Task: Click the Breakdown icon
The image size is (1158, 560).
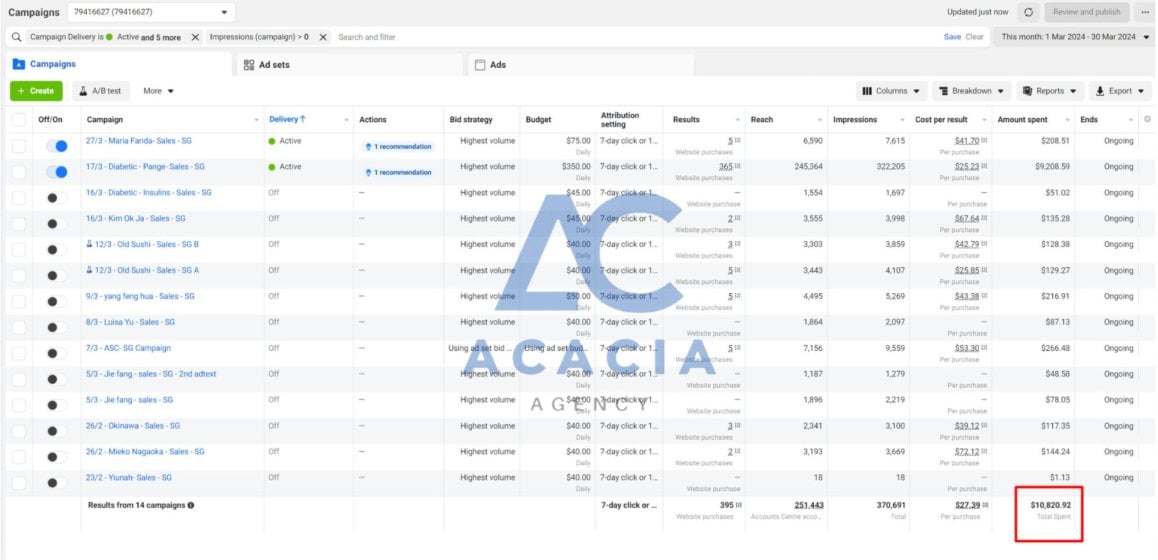Action: [943, 91]
